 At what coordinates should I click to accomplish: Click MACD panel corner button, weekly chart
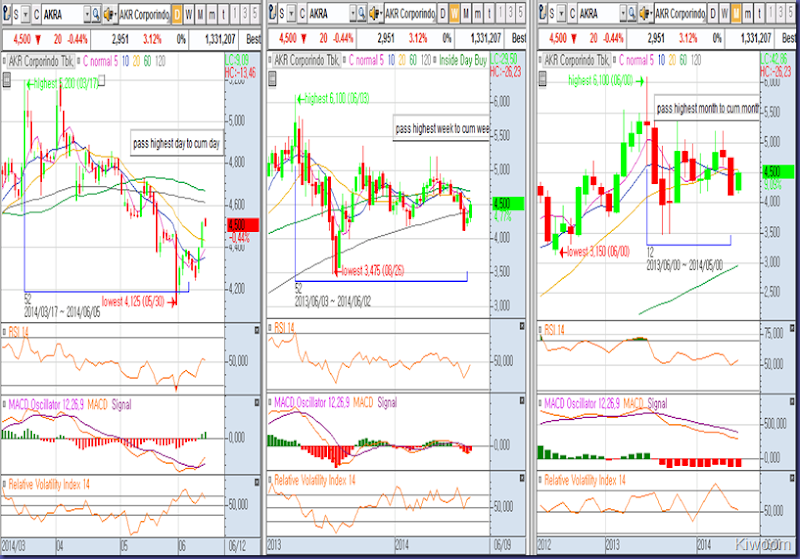522,401
